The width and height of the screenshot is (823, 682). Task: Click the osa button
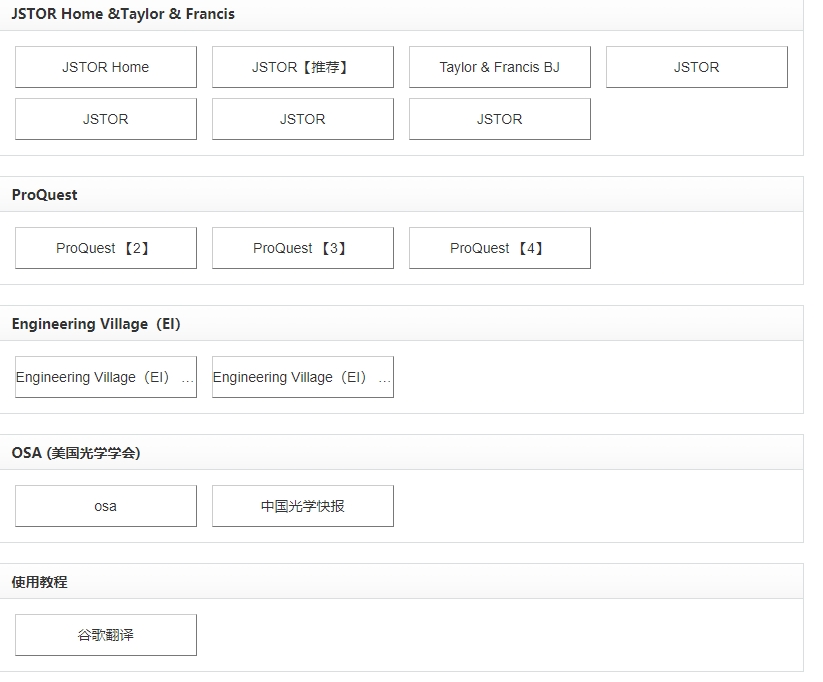(x=105, y=506)
